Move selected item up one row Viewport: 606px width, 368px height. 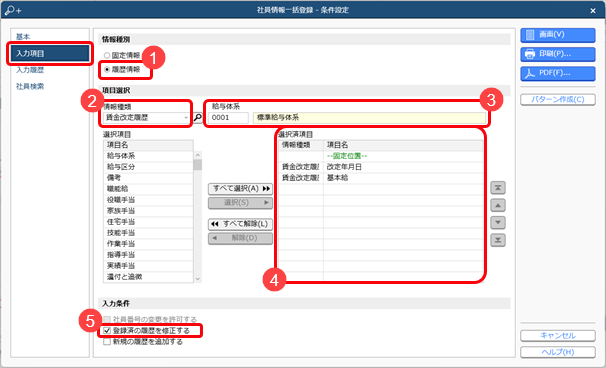(x=498, y=205)
